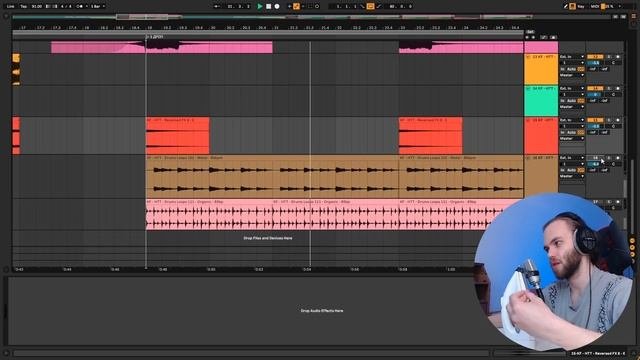
Task: Click the 1. 1. 1 loop start field
Action: [345, 6]
